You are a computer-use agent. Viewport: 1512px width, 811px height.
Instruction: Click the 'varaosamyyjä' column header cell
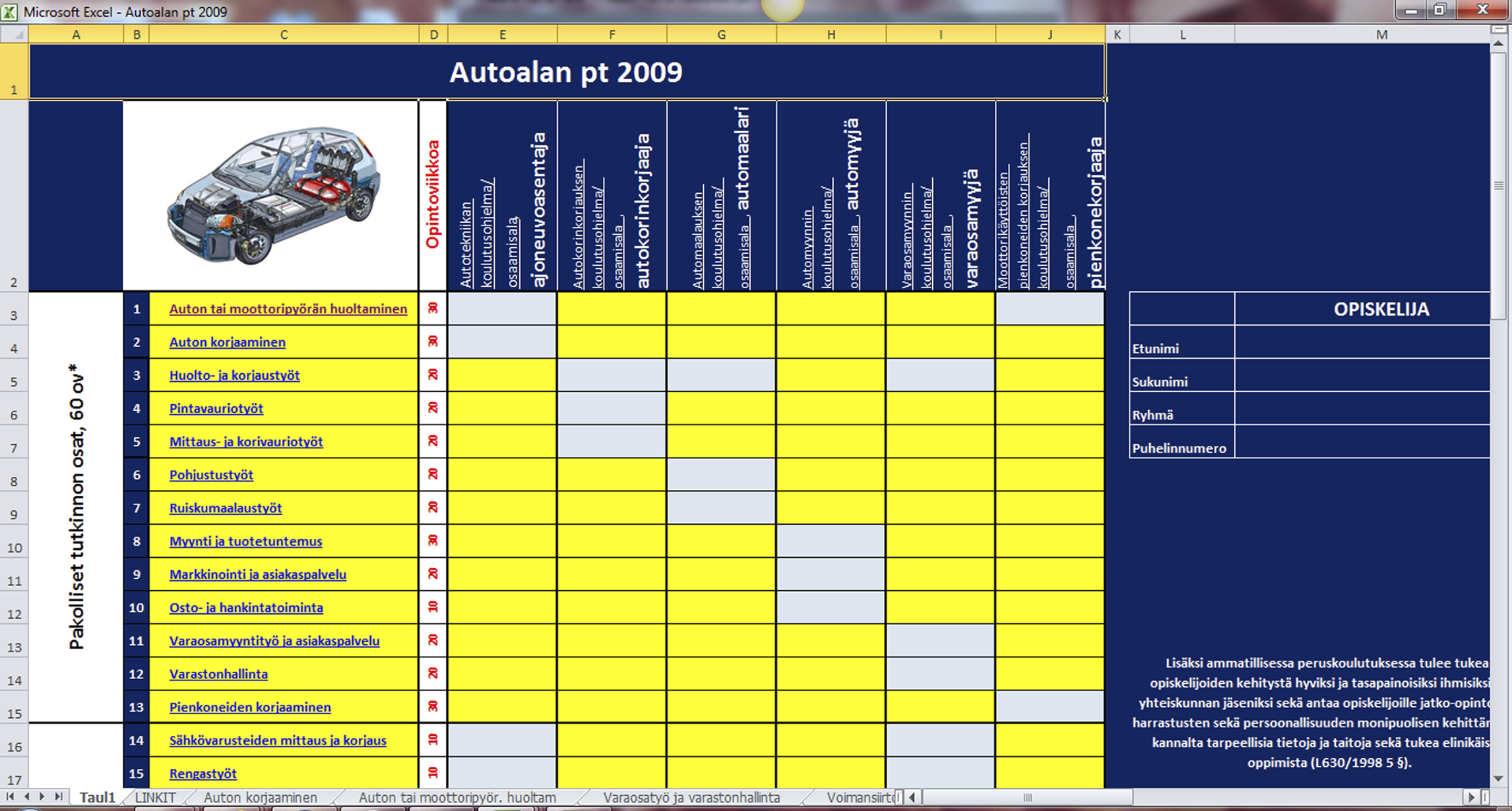coord(941,195)
